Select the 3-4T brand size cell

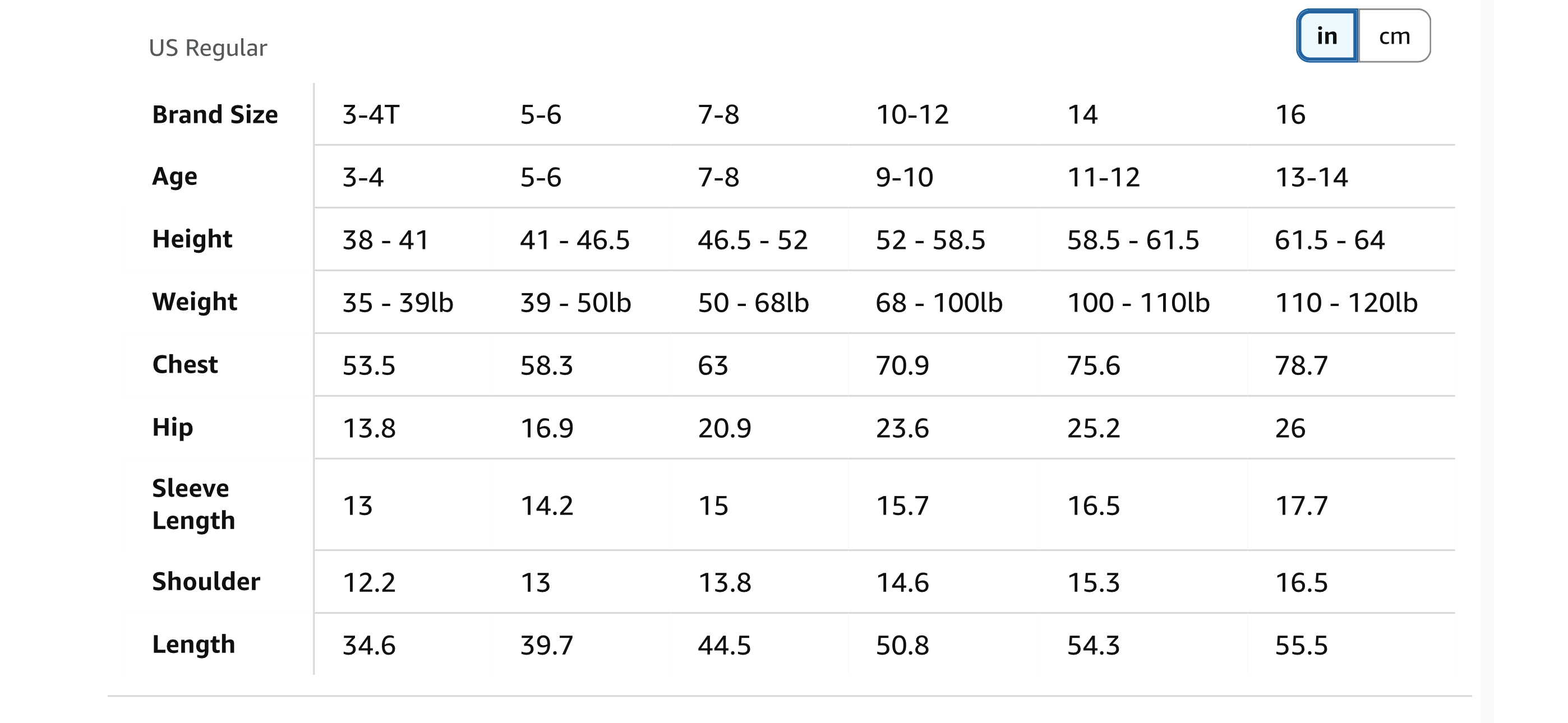coord(371,114)
